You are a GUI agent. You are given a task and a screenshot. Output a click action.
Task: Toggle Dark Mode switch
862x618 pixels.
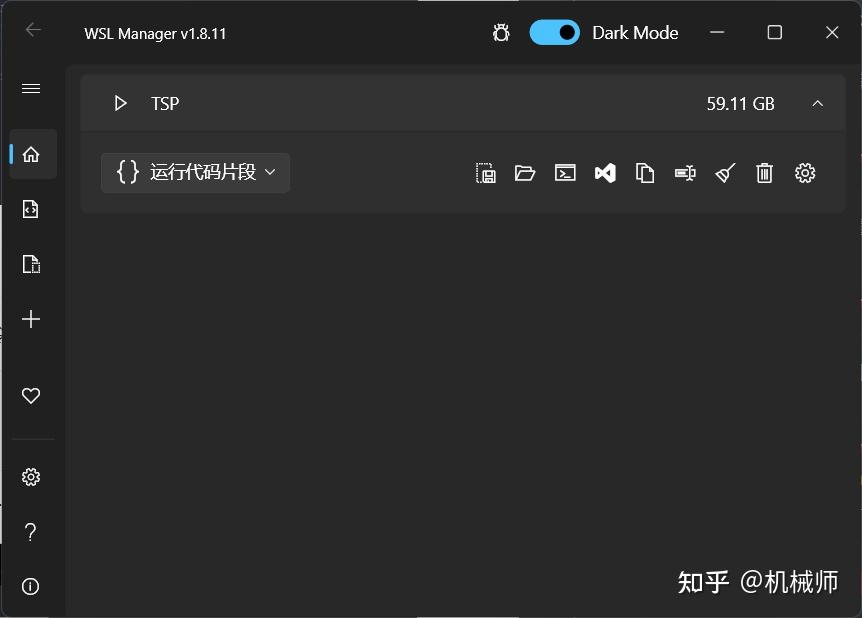click(x=555, y=32)
